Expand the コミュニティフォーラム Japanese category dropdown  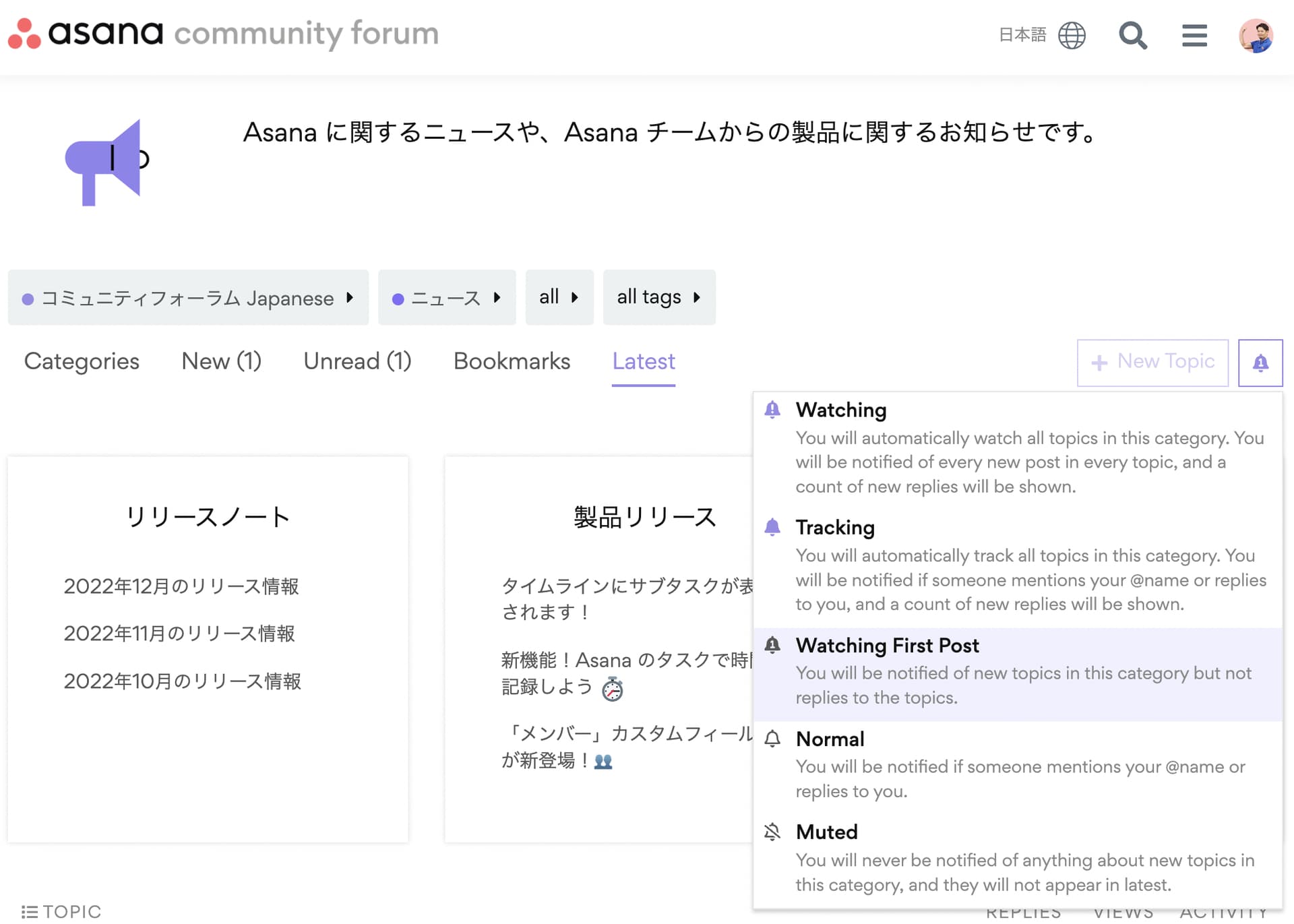point(188,298)
